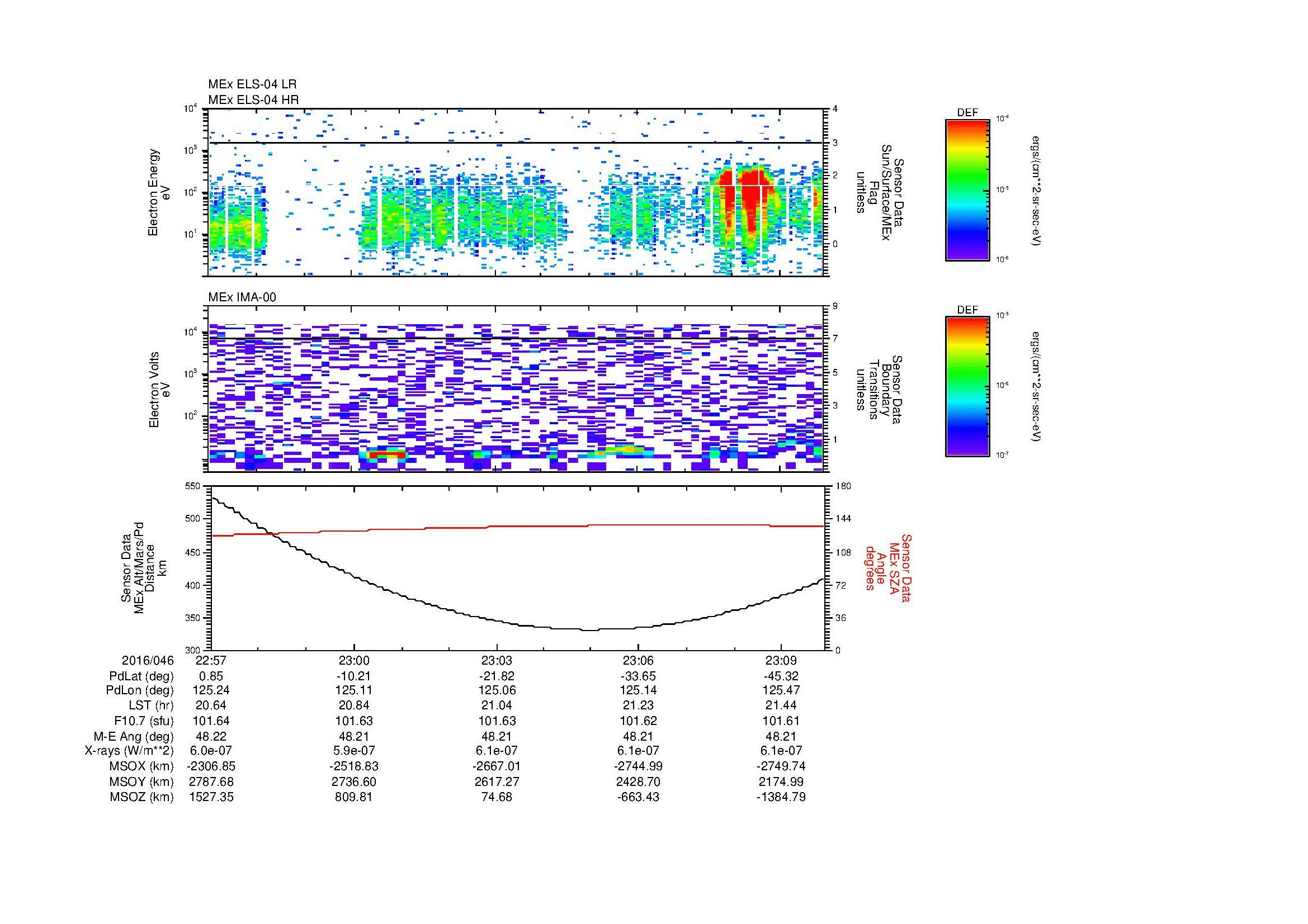The height and width of the screenshot is (924, 1308).
Task: Click the PdLon (deg) row label
Action: (x=140, y=690)
